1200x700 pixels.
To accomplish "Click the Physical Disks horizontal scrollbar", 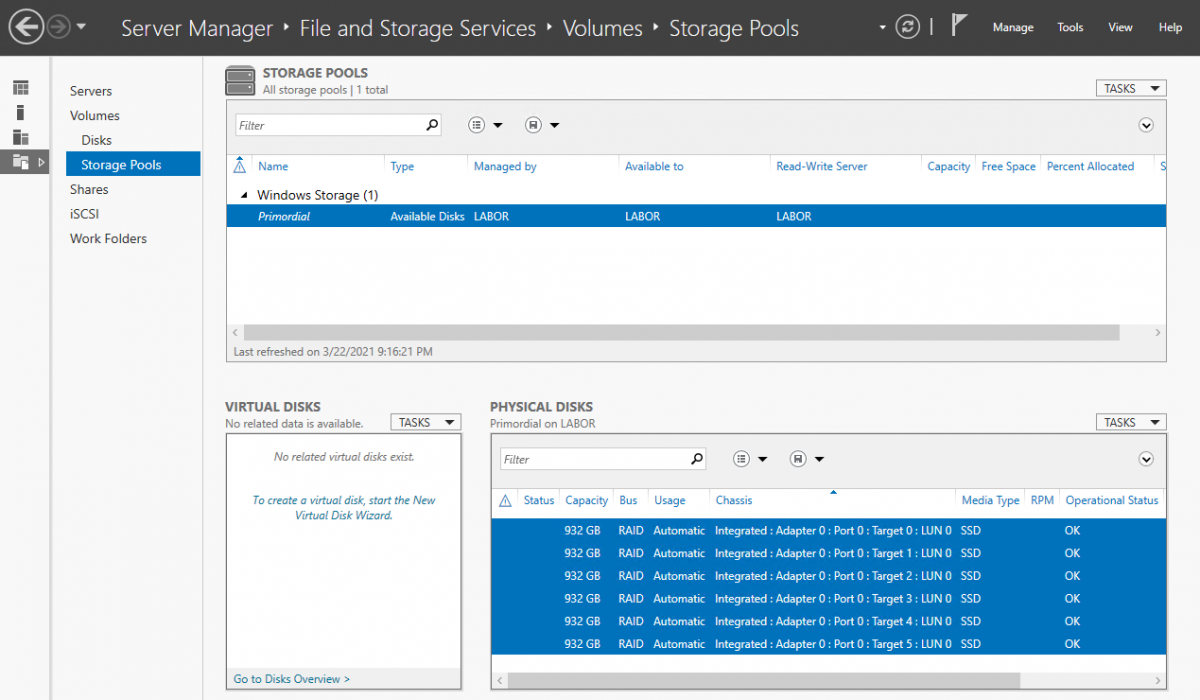I will (760, 680).
